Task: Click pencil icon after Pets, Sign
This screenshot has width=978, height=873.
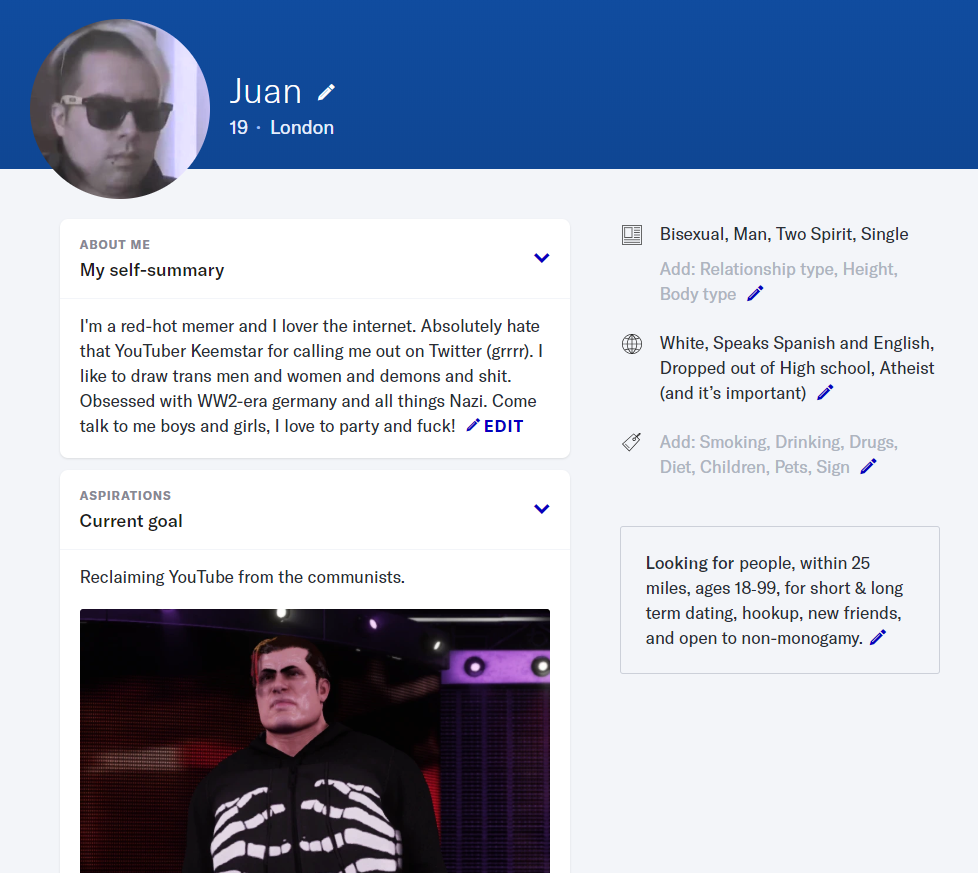Action: click(x=868, y=466)
